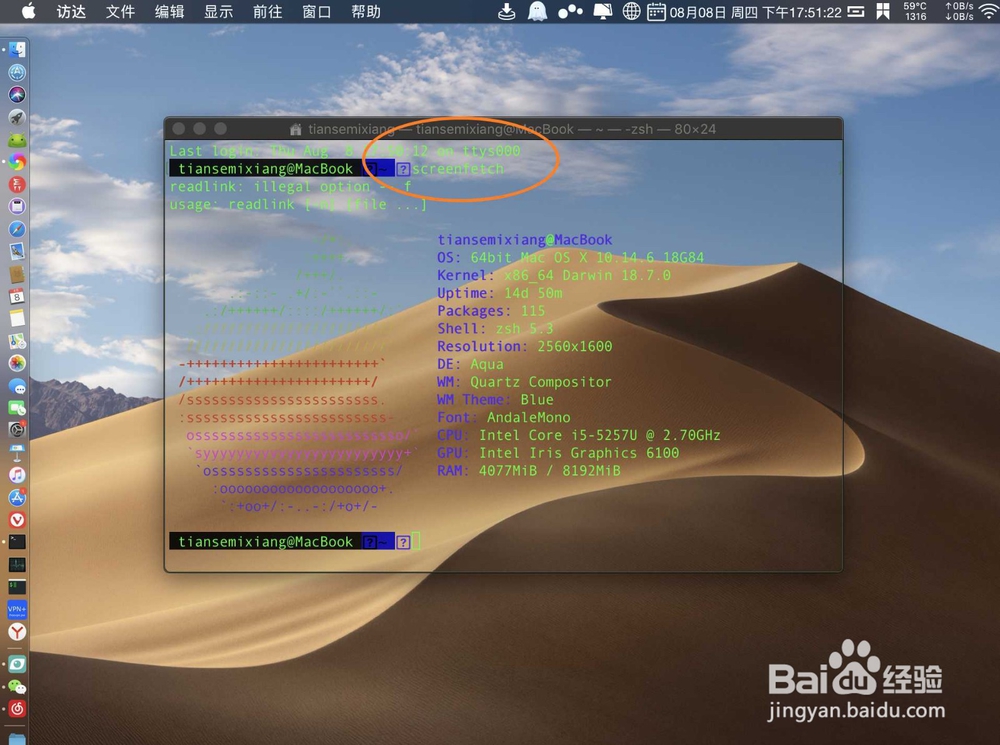Open Launchpad rocket icon in dock
Screen dimensions: 1000x745
coord(17,117)
